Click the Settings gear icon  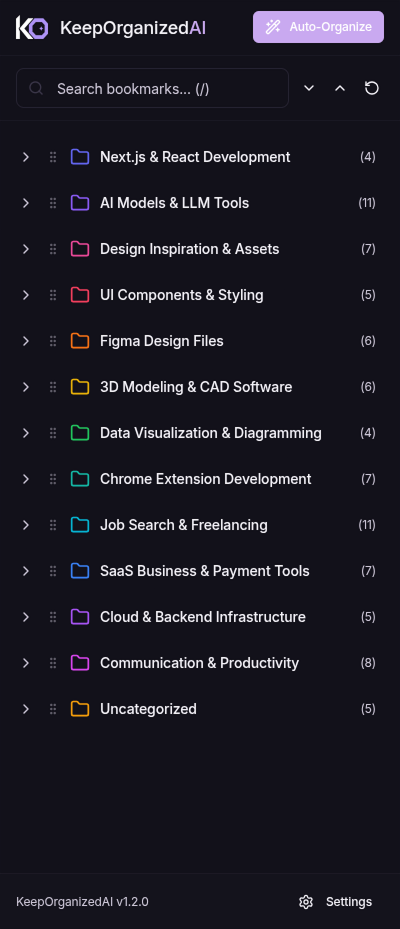pyautogui.click(x=306, y=902)
